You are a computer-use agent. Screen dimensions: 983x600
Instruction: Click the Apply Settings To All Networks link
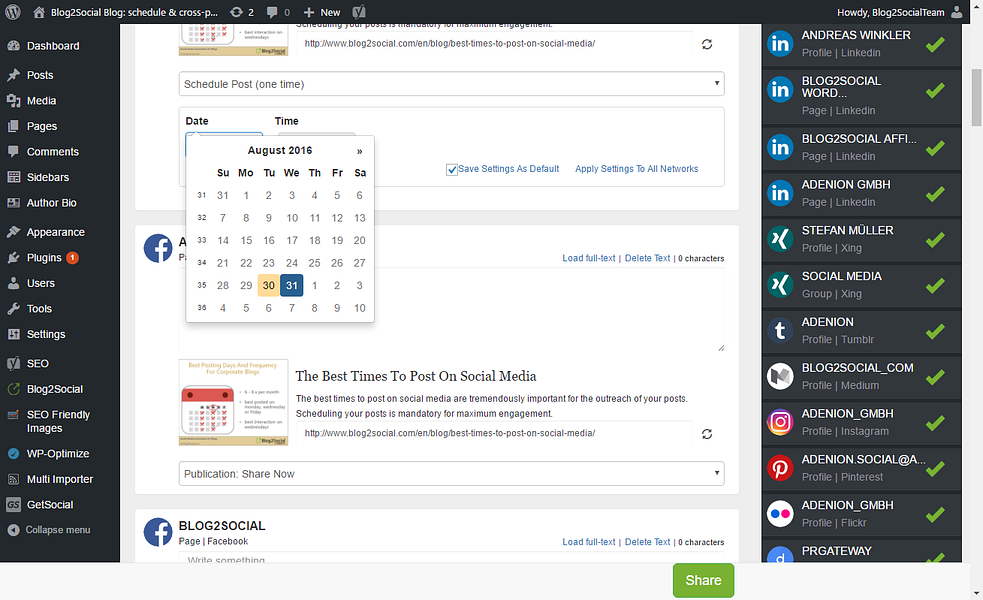[636, 169]
